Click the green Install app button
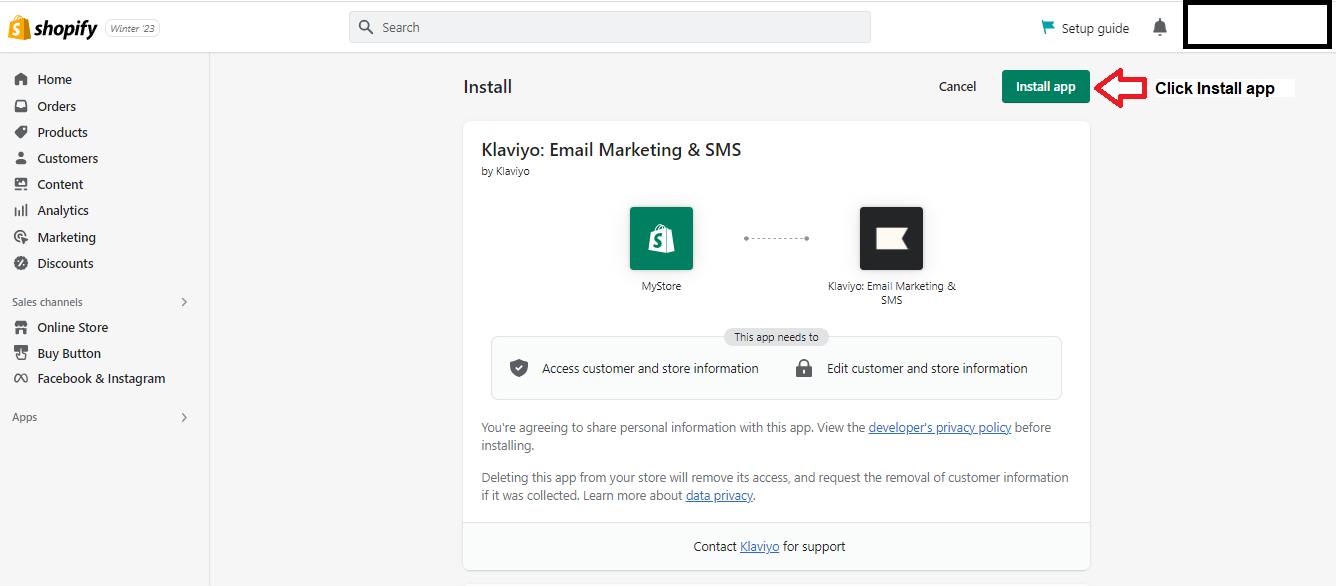The image size is (1336, 586). click(1046, 87)
